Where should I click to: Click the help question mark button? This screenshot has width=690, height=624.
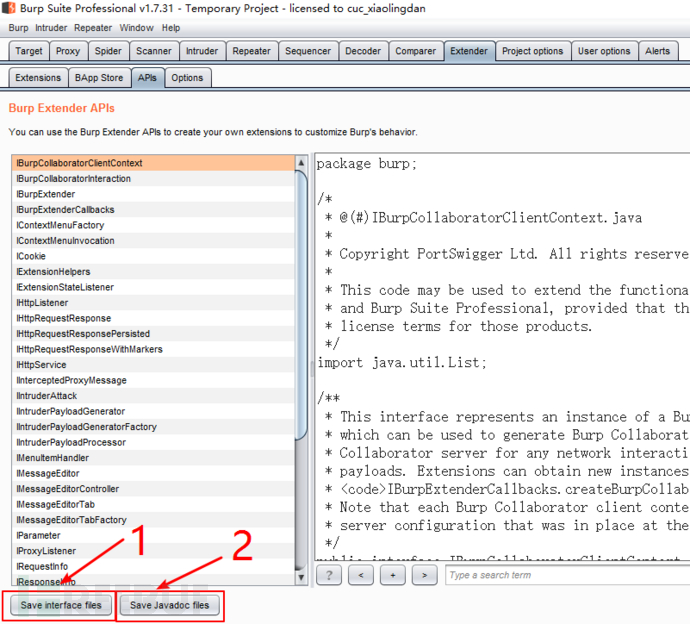(x=329, y=575)
